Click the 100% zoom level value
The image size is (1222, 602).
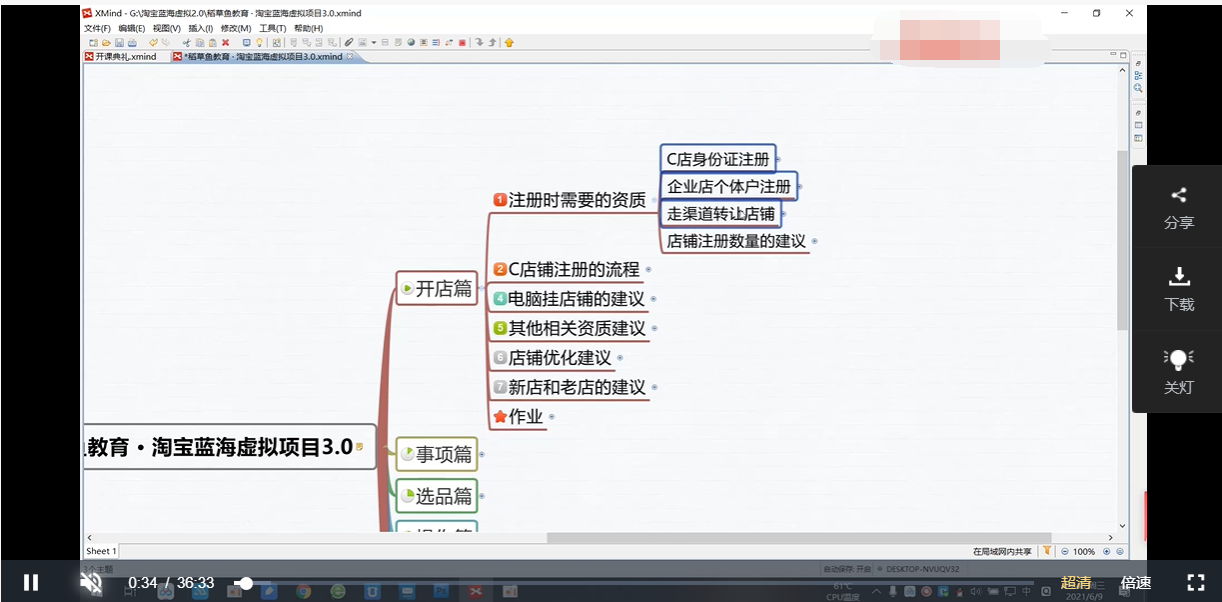(x=1084, y=552)
